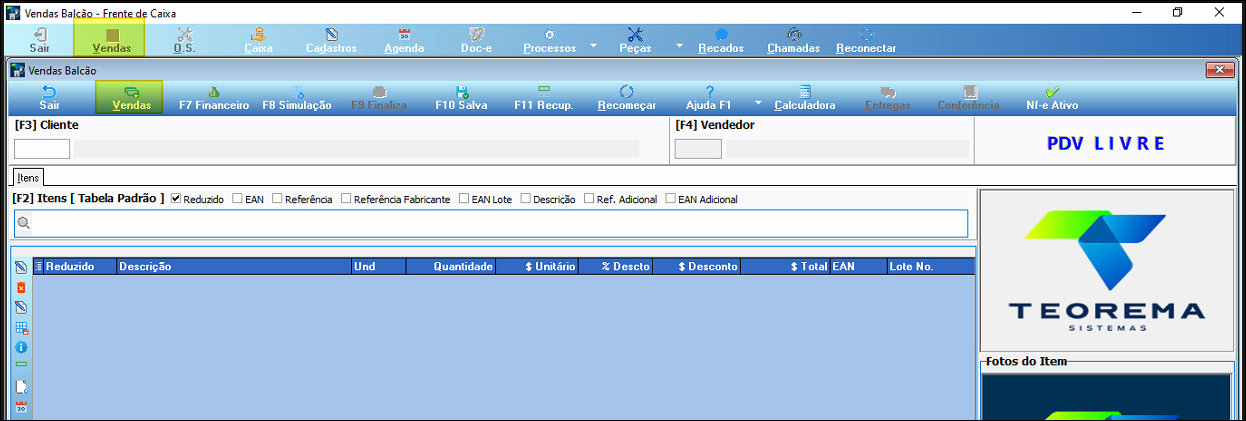The width and height of the screenshot is (1246, 421).
Task: Click Recomeçar to restart the sale
Action: (x=627, y=98)
